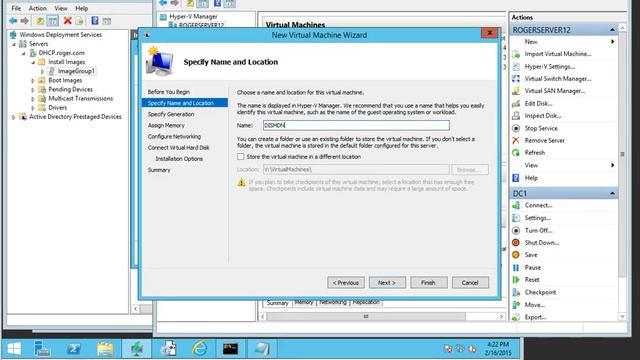Click Stop Service icon in Actions
The height and width of the screenshot is (360, 640).
click(516, 128)
